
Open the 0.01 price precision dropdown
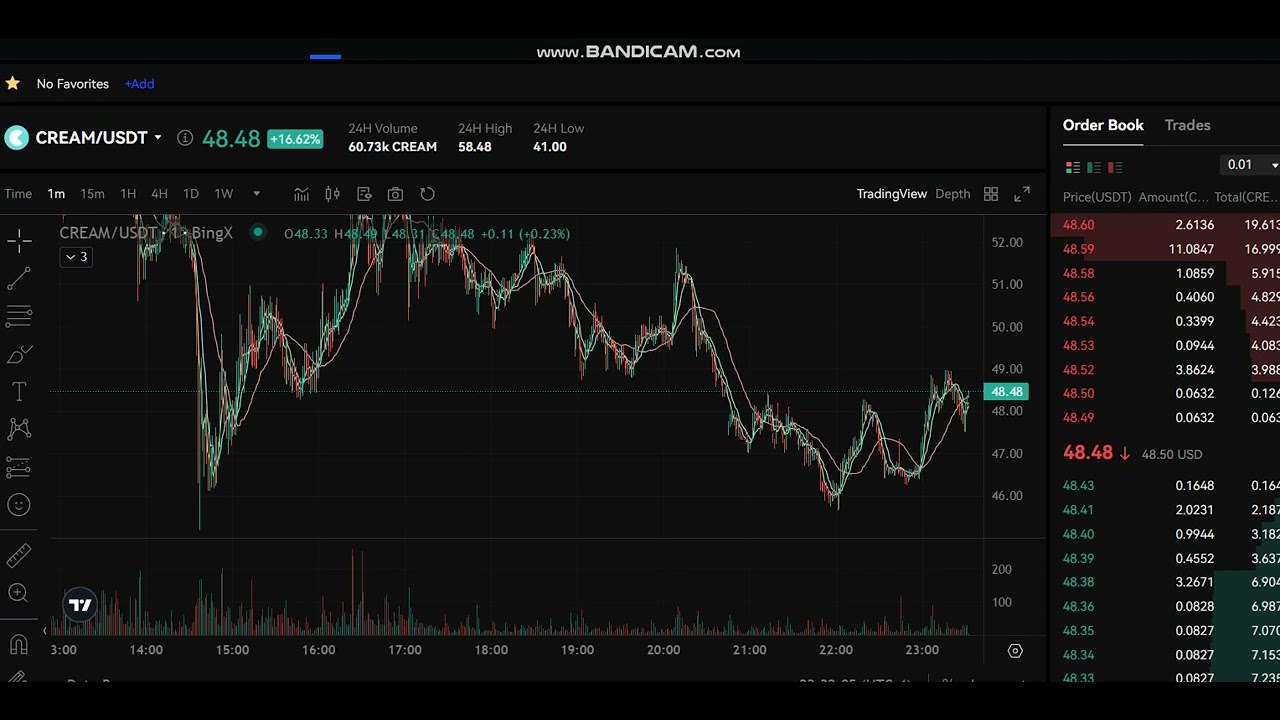pyautogui.click(x=1251, y=165)
